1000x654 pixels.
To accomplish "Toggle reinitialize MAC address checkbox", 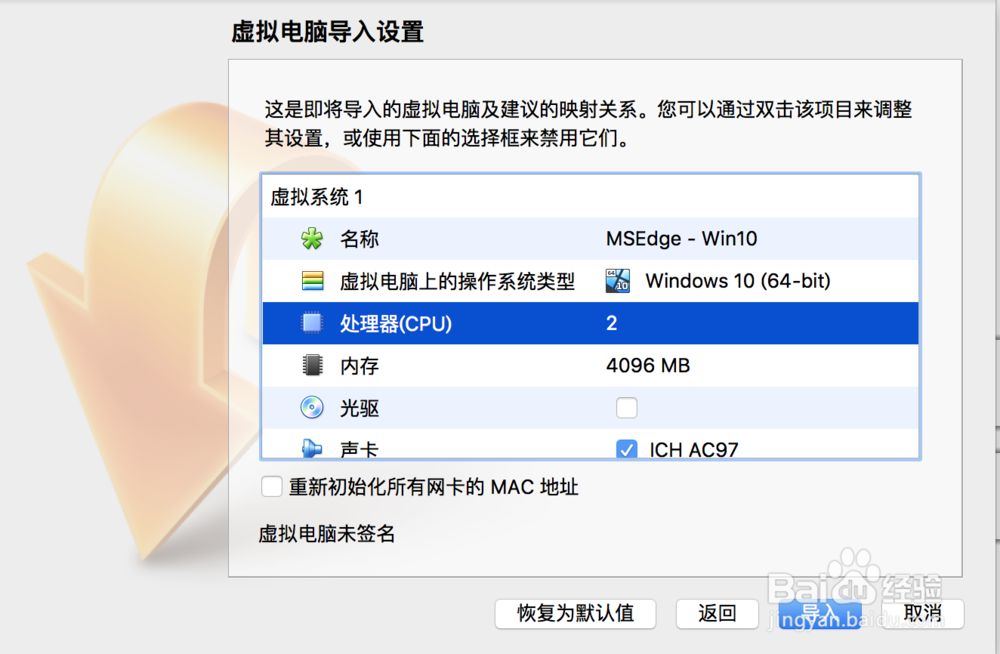I will [272, 487].
